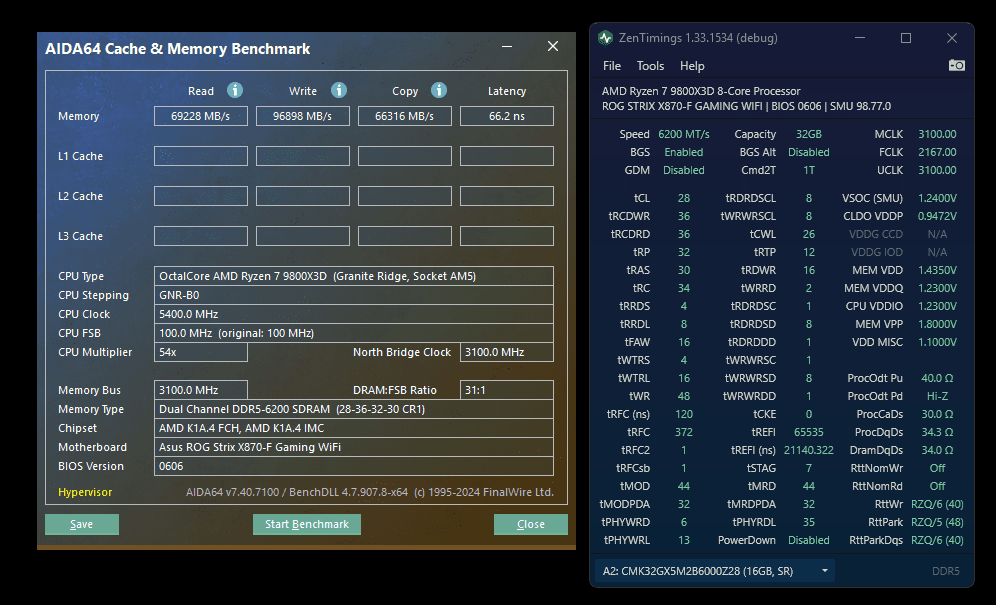
Task: Click the CPU Clock value 5400.0 MHz
Action: (354, 315)
